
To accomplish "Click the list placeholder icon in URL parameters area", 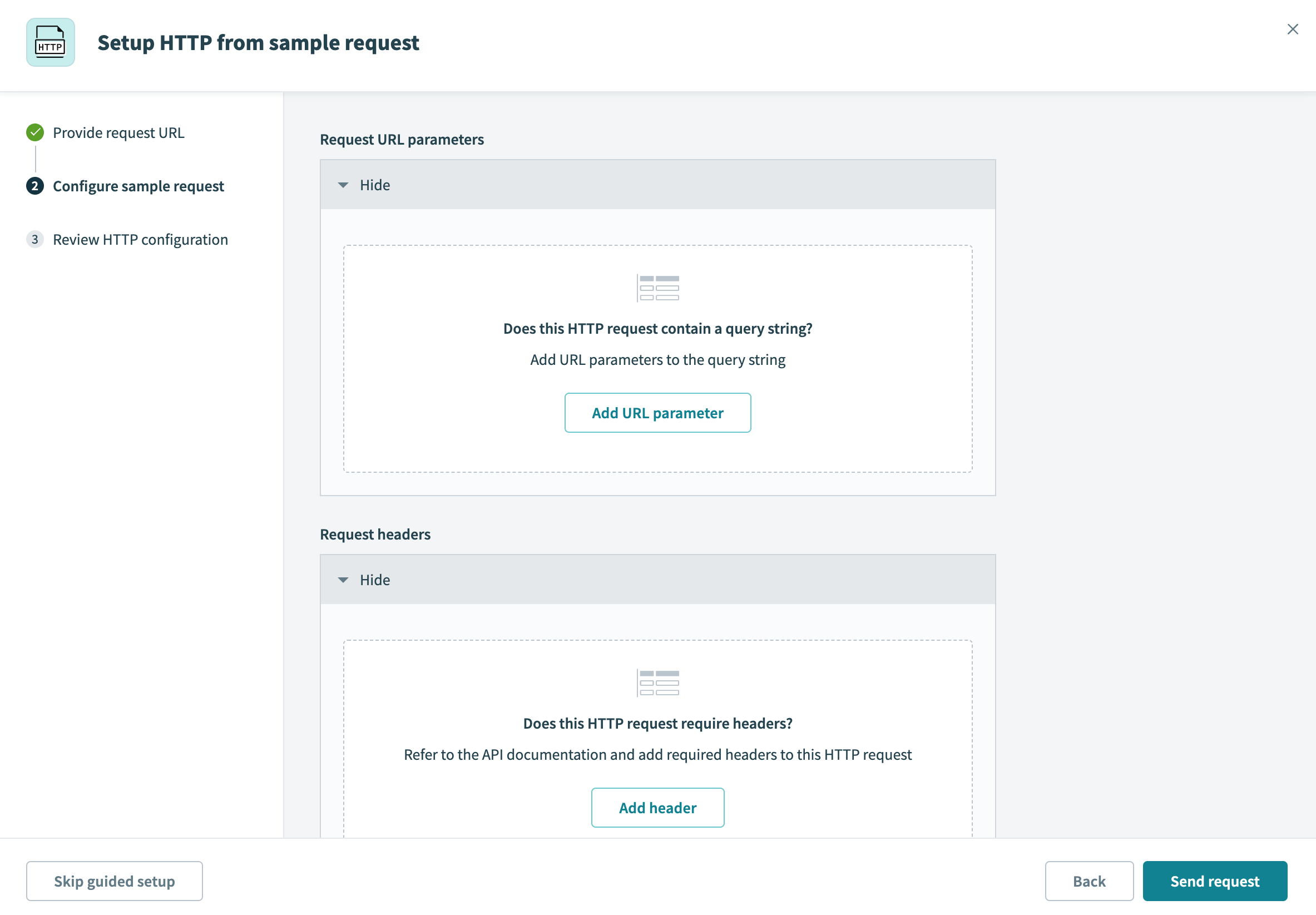I will pyautogui.click(x=657, y=288).
